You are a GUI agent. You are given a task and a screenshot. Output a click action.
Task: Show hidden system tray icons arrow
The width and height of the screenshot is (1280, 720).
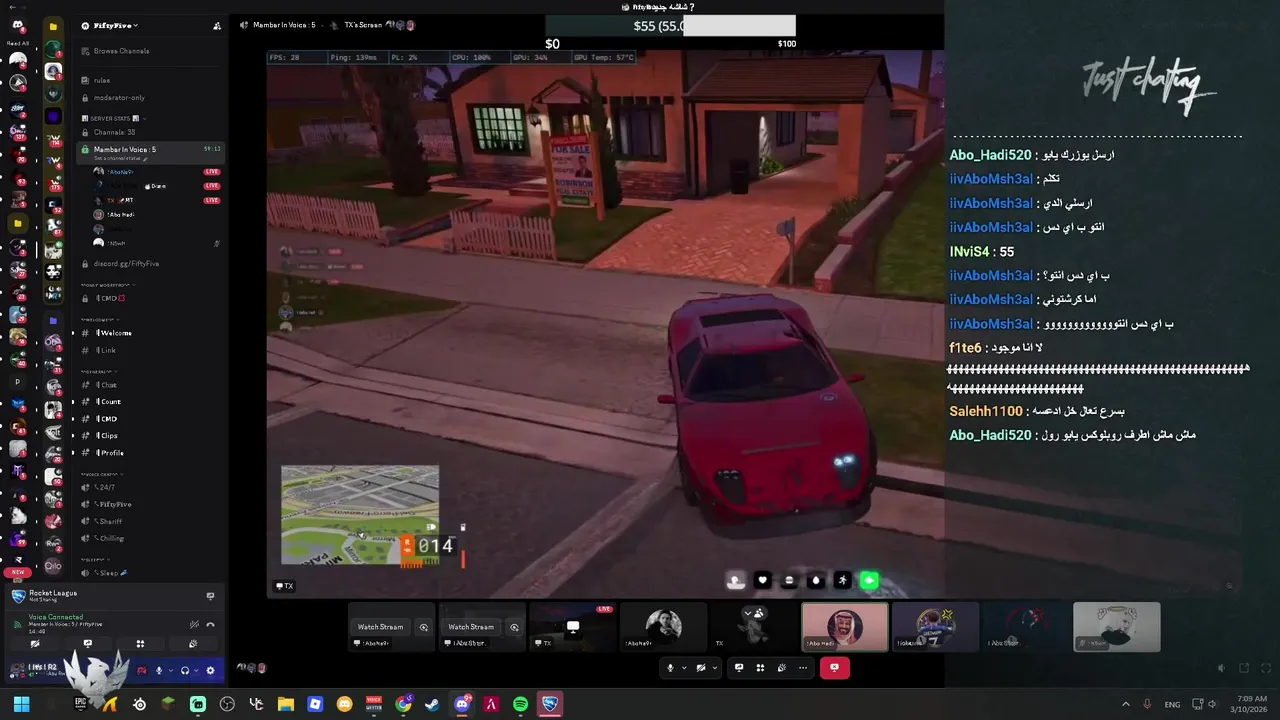click(1125, 704)
